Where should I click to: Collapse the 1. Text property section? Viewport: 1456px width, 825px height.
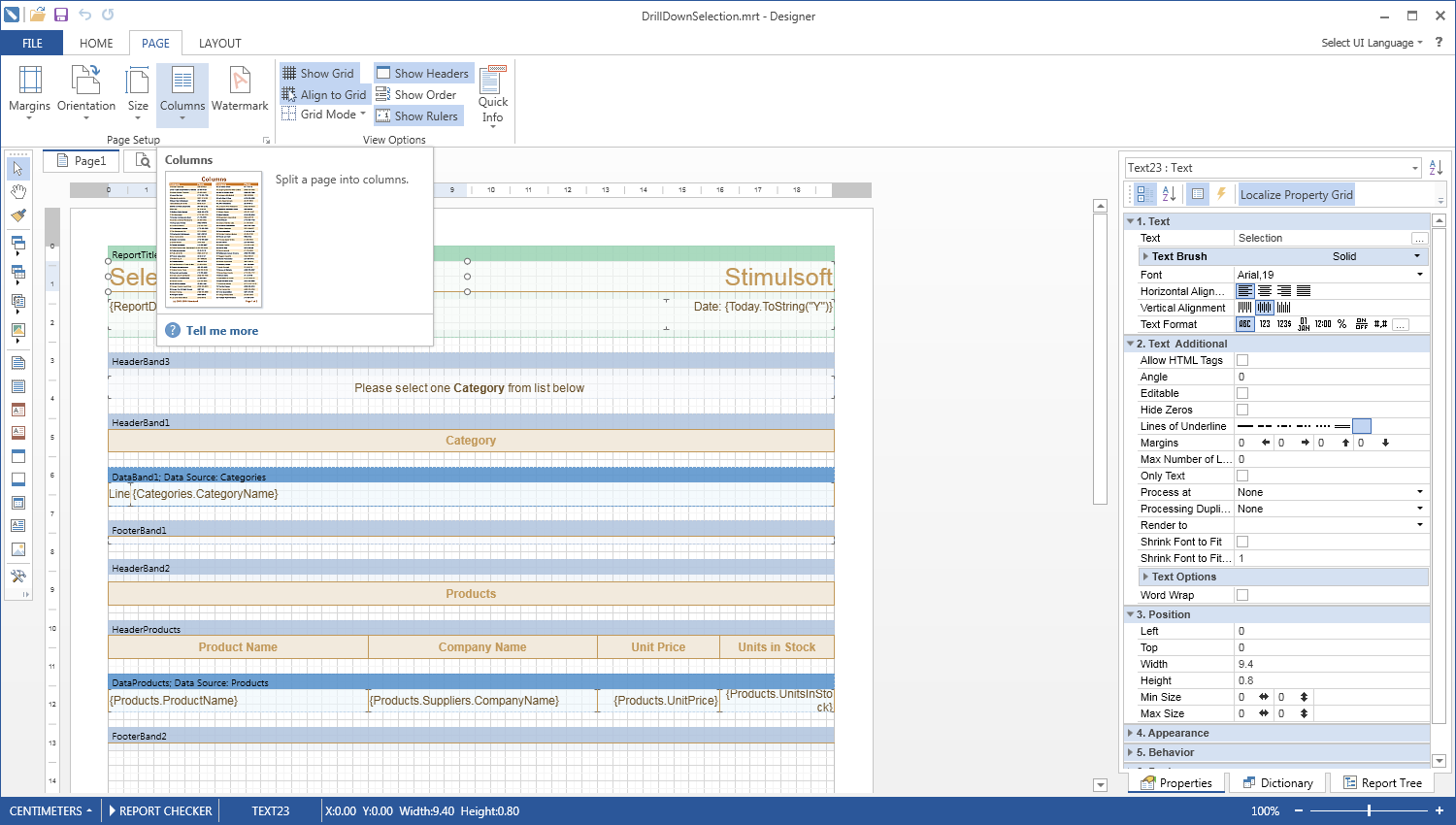coord(1130,221)
